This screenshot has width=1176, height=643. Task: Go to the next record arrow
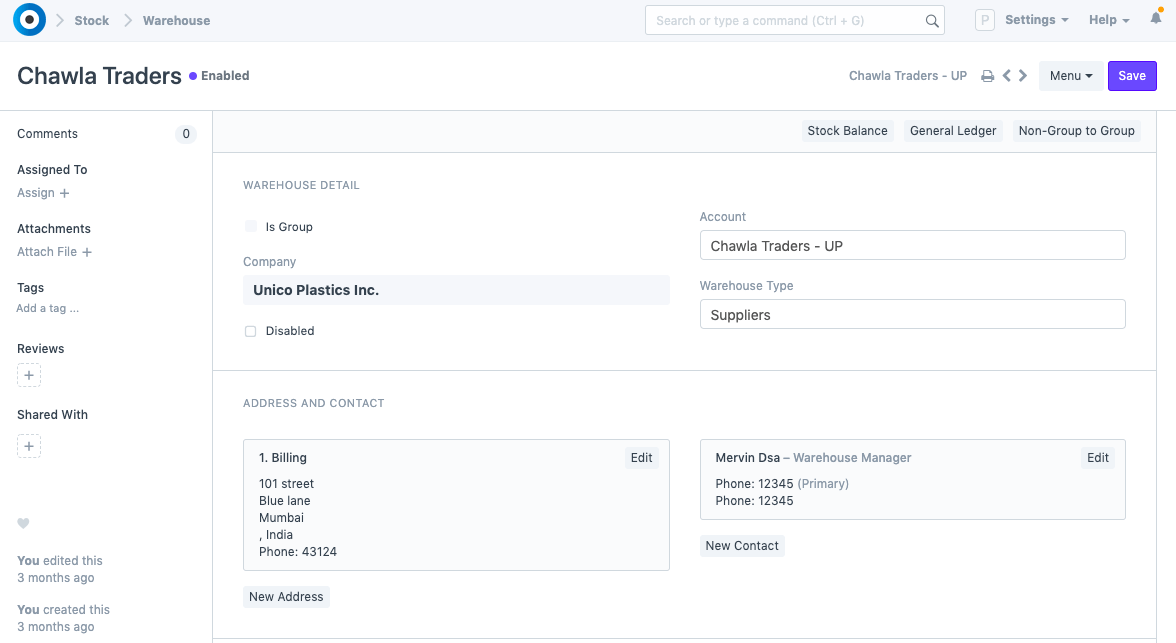[1023, 76]
